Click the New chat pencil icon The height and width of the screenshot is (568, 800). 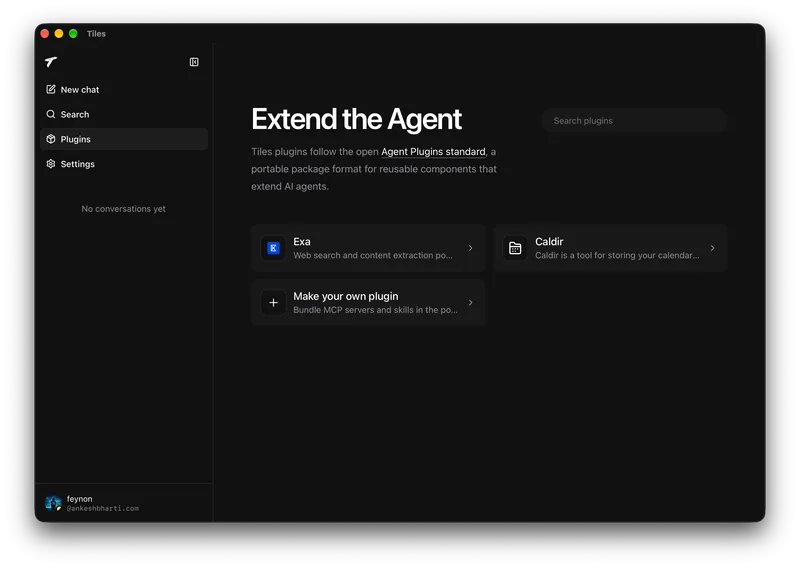[x=51, y=89]
